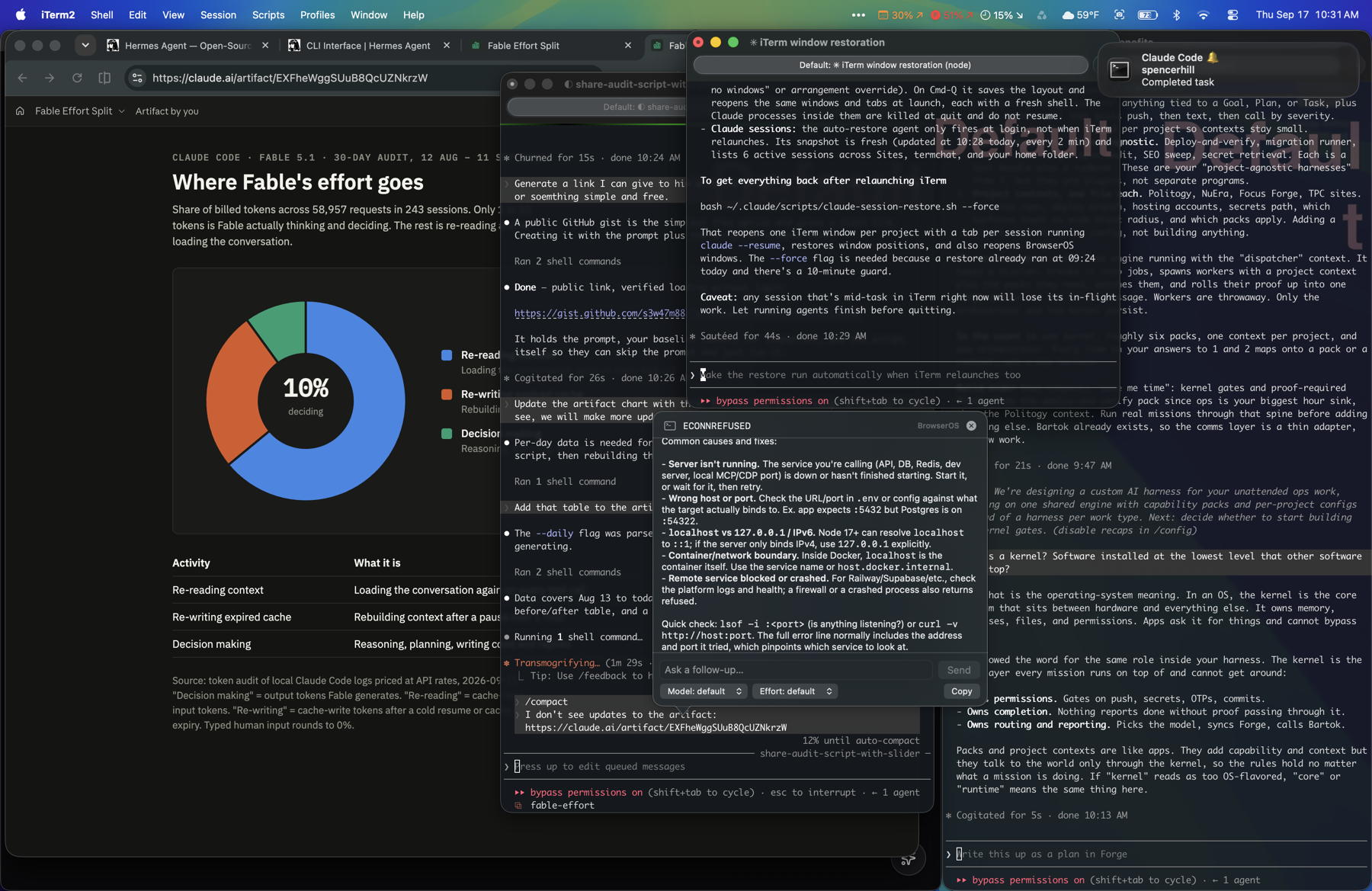1372x891 pixels.
Task: Close the CLI Interface | Hermes Agent tab
Action: pos(447,46)
